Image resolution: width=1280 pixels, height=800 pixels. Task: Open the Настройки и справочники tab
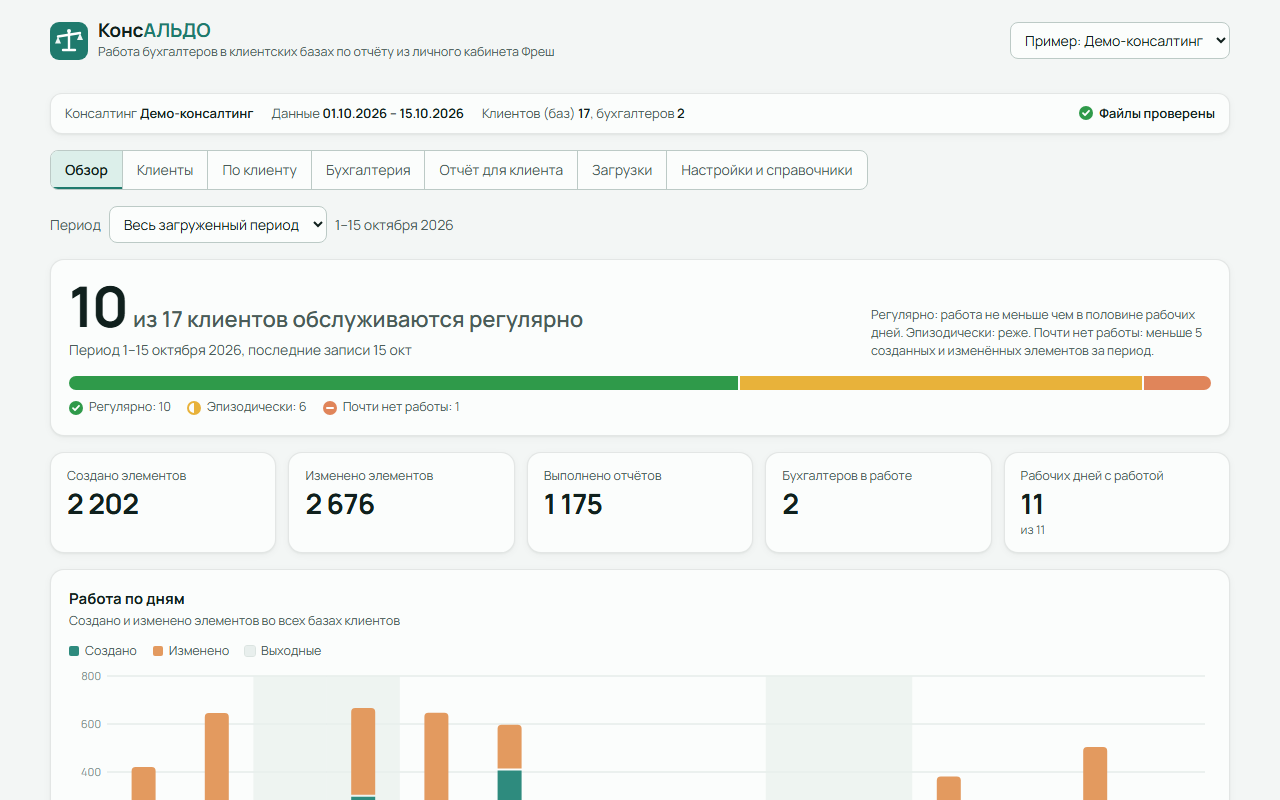pyautogui.click(x=767, y=170)
